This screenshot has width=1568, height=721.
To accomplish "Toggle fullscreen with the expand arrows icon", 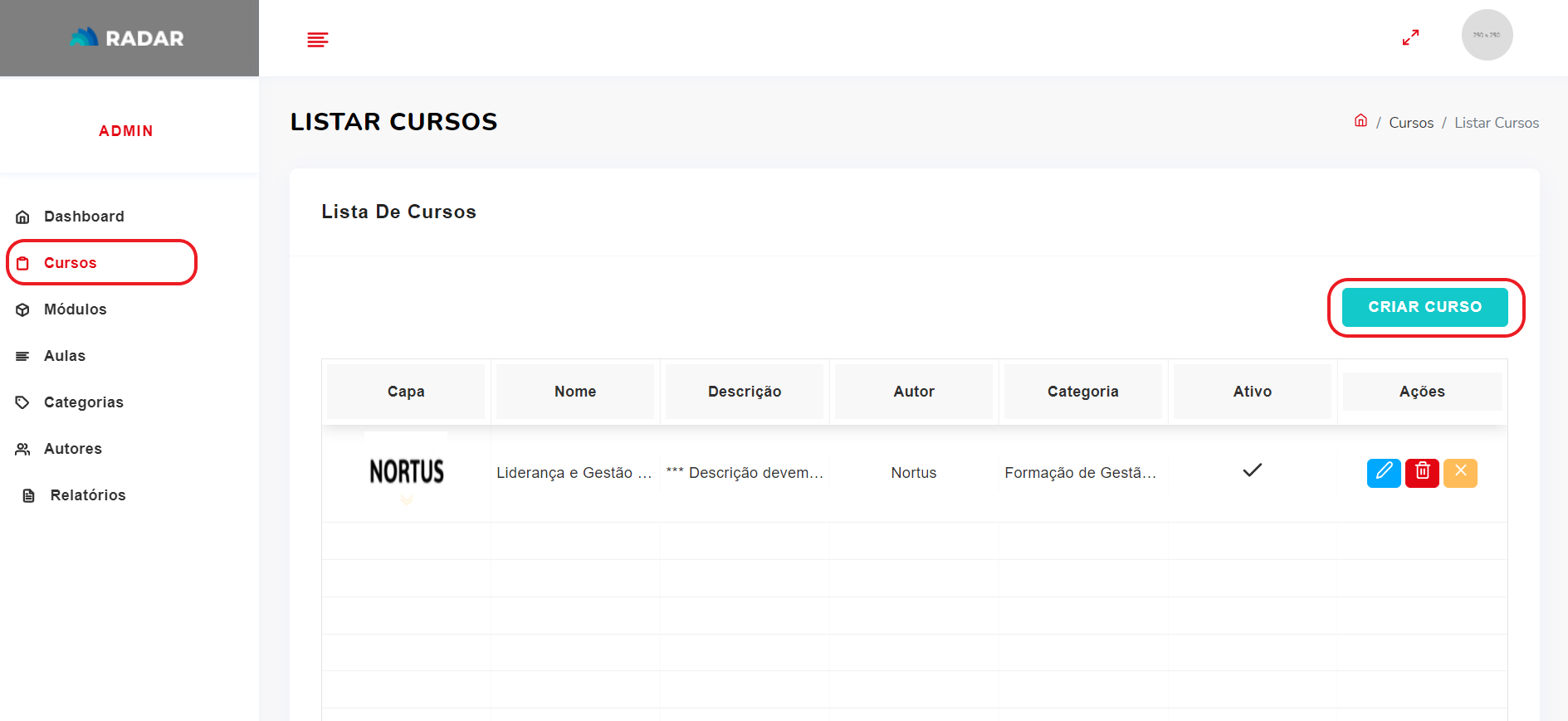I will [x=1410, y=38].
